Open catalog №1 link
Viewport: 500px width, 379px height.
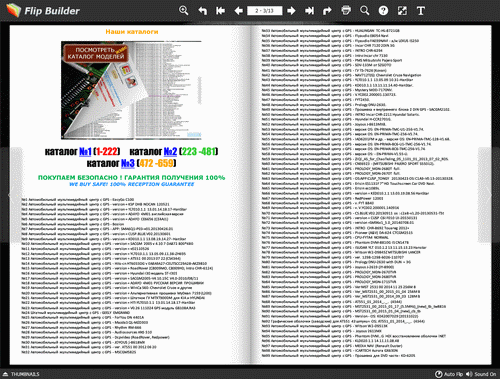(x=85, y=152)
